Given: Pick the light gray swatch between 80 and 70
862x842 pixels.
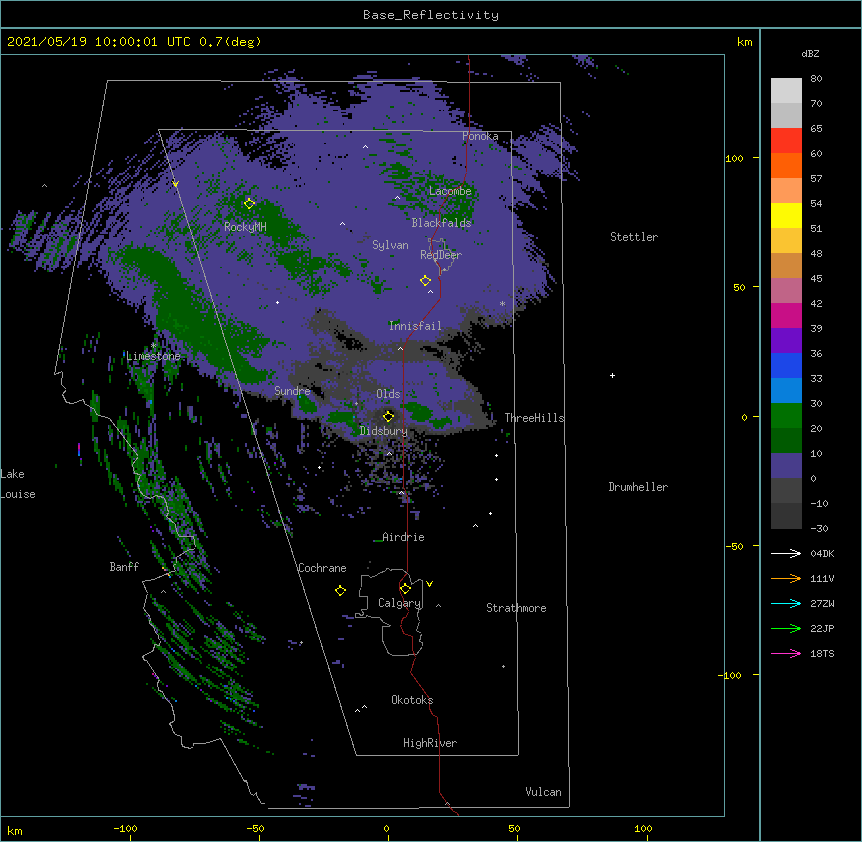Looking at the screenshot, I should [x=786, y=91].
